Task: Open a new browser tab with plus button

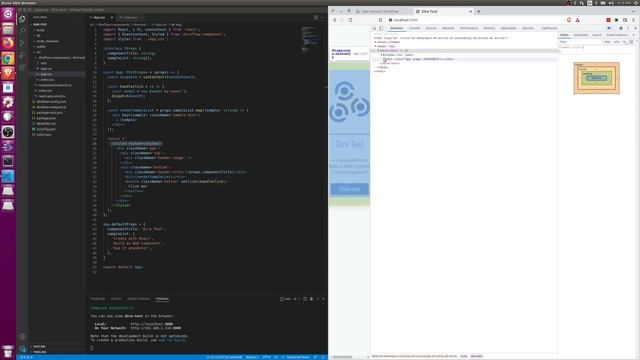Action: click(x=478, y=11)
